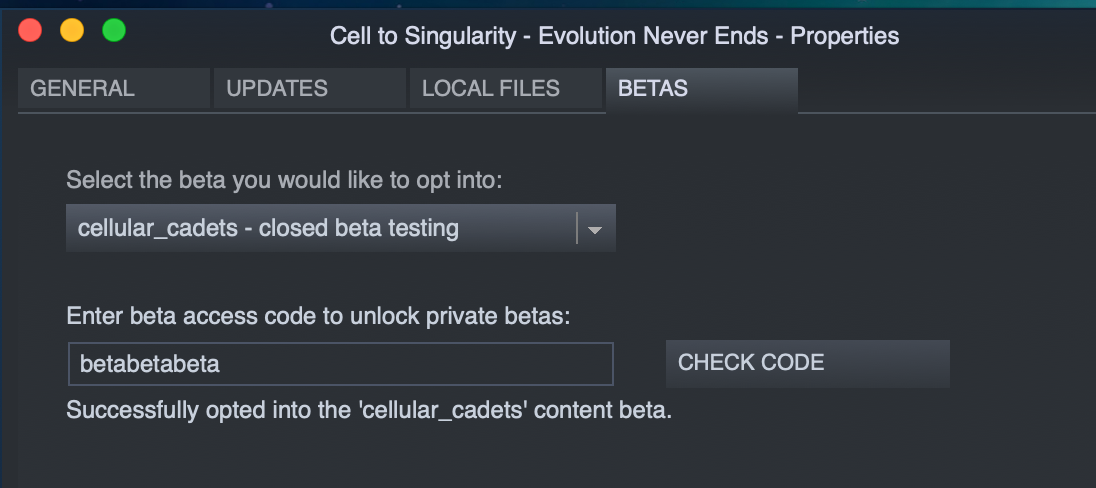
Task: Click the dropdown arrow triangle icon
Action: (x=595, y=230)
